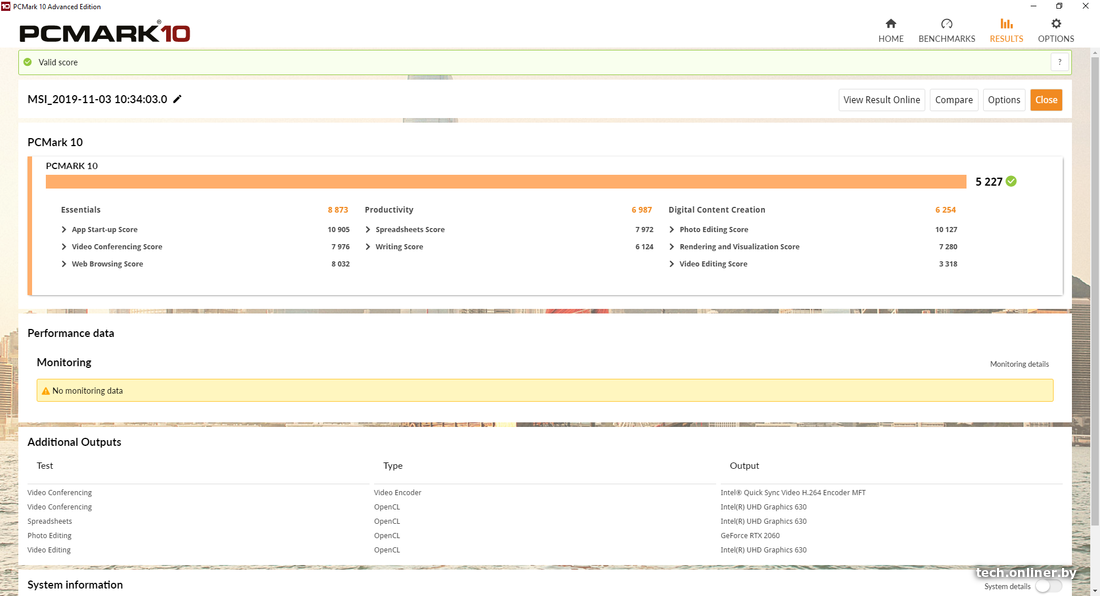Click the Compare button

(953, 100)
